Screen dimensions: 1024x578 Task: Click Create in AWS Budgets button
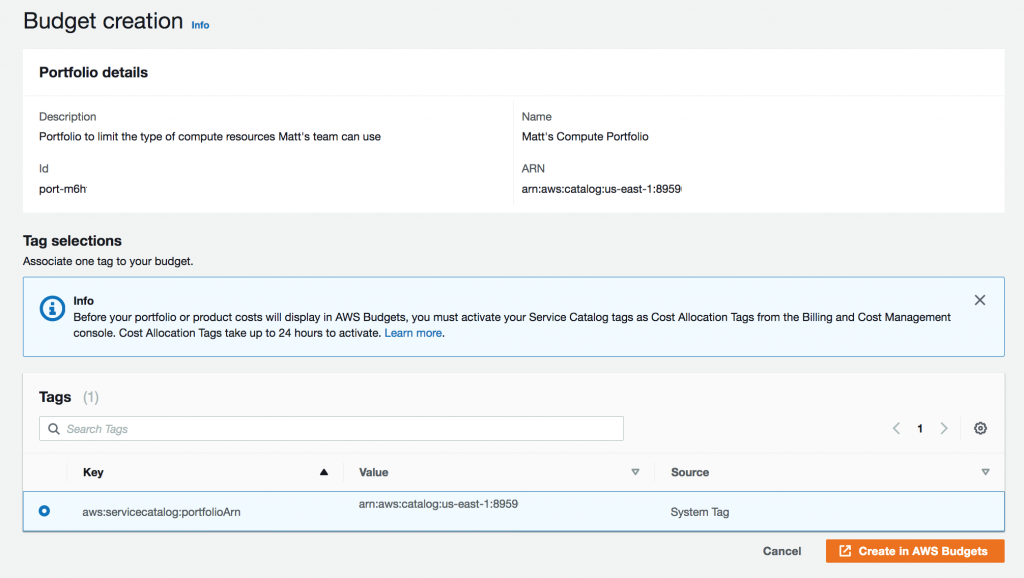915,551
